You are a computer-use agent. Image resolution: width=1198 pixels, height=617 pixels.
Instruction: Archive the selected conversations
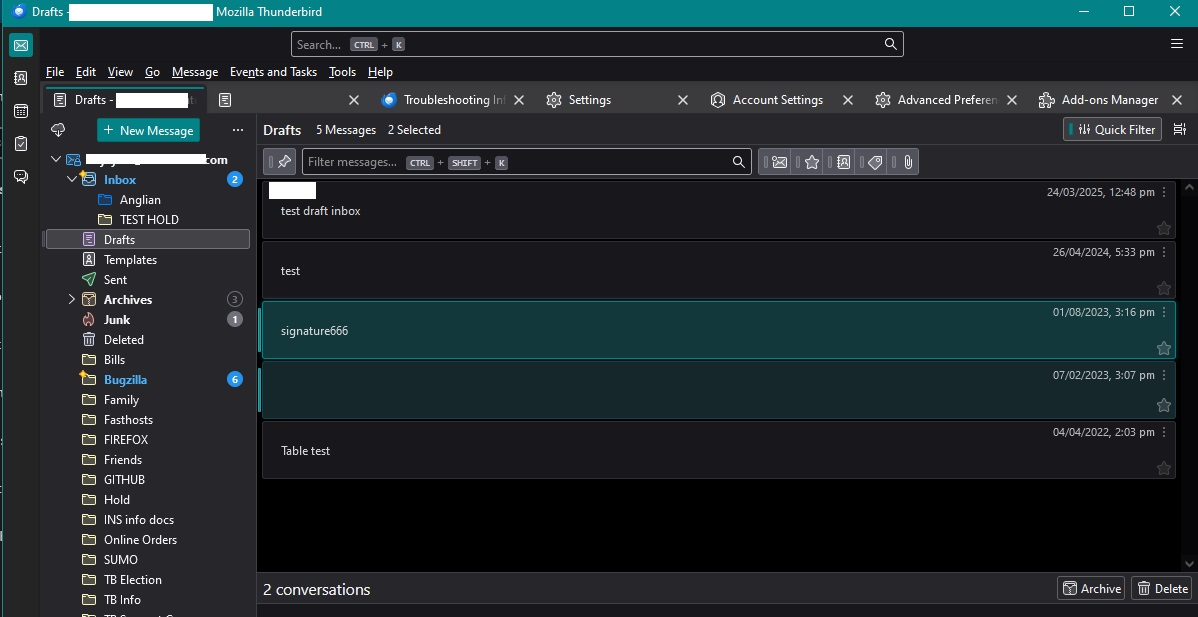point(1091,589)
